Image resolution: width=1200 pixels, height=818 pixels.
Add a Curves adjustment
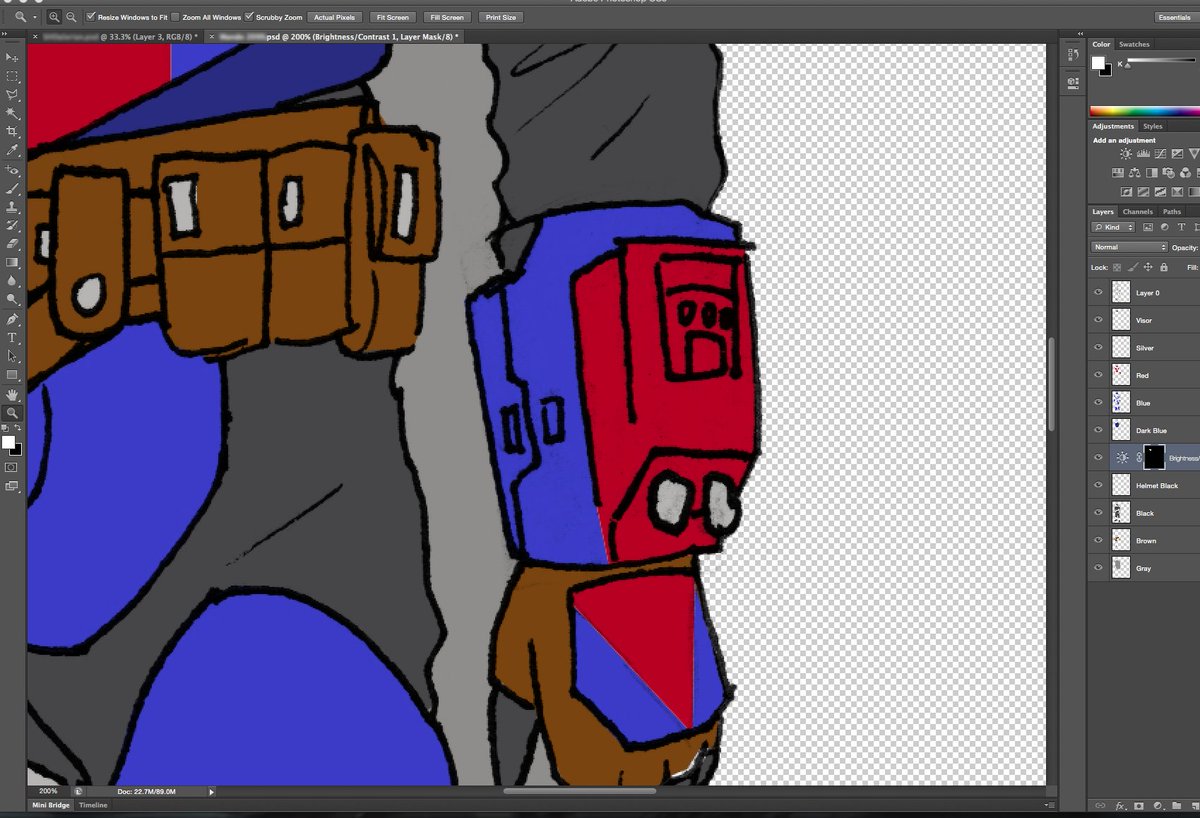(1160, 154)
